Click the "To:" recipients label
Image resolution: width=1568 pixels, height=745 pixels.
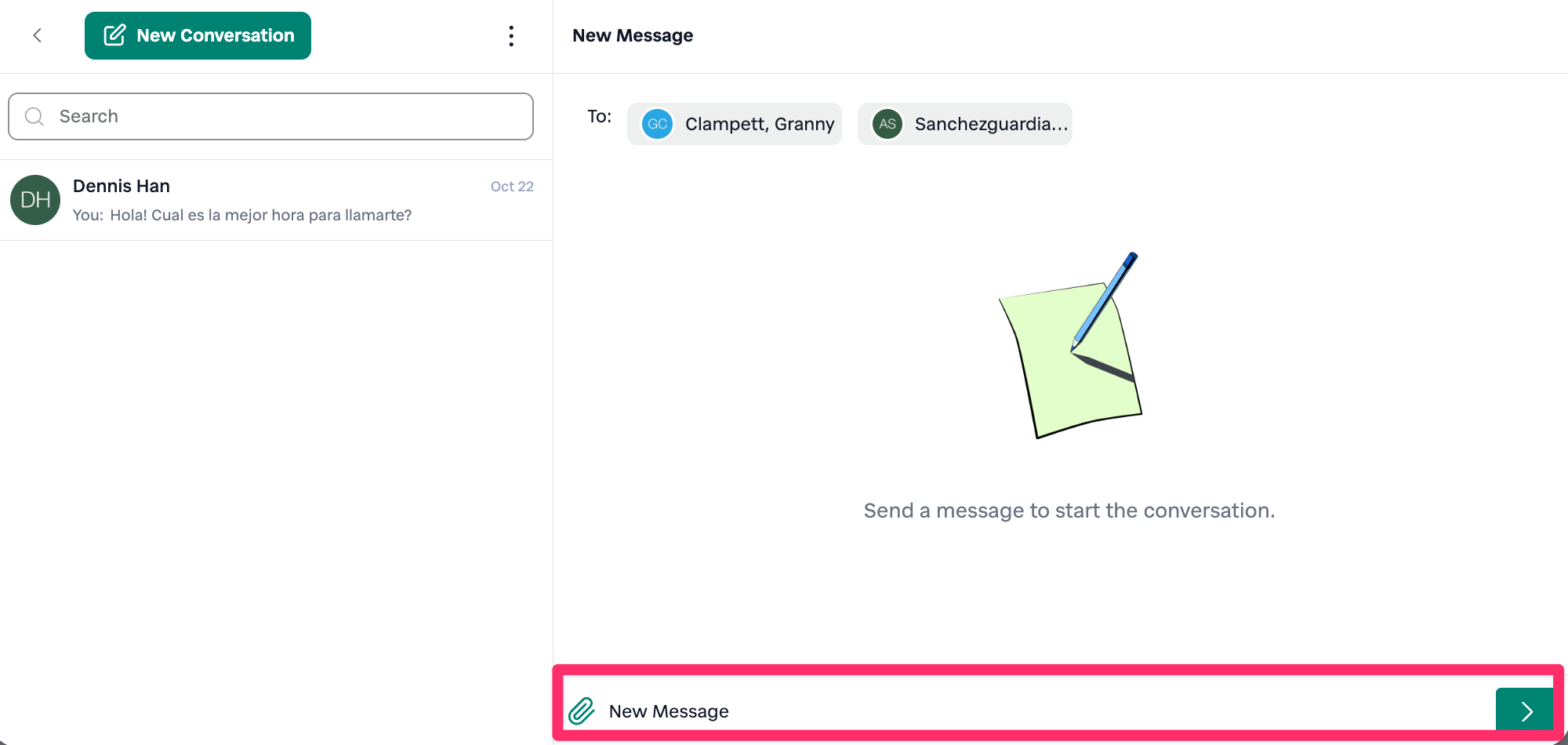[x=599, y=116]
